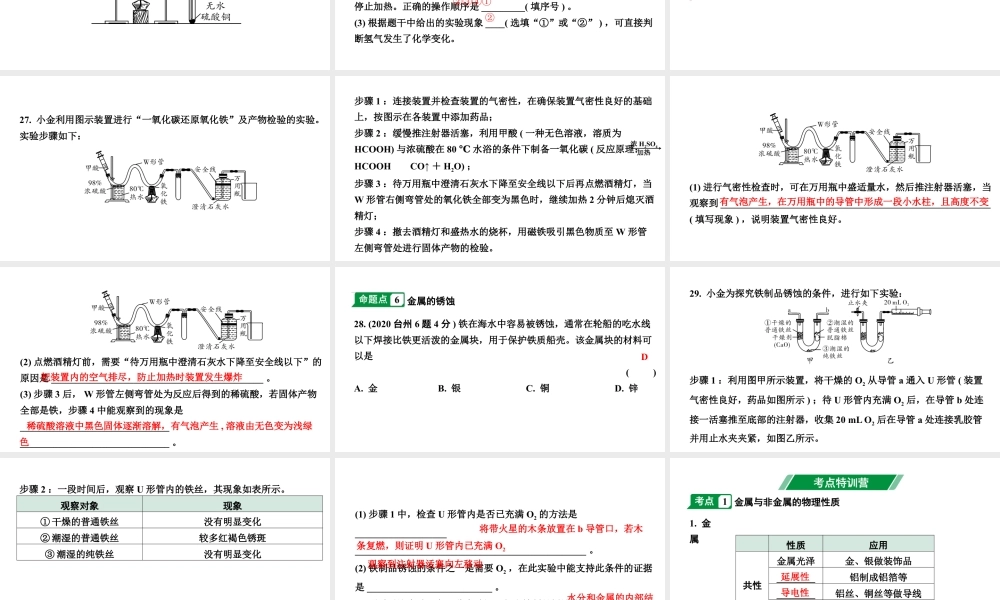This screenshot has width=1000, height=600.
Task: Click the red answer letter D in question 28
Action: pyautogui.click(x=645, y=357)
